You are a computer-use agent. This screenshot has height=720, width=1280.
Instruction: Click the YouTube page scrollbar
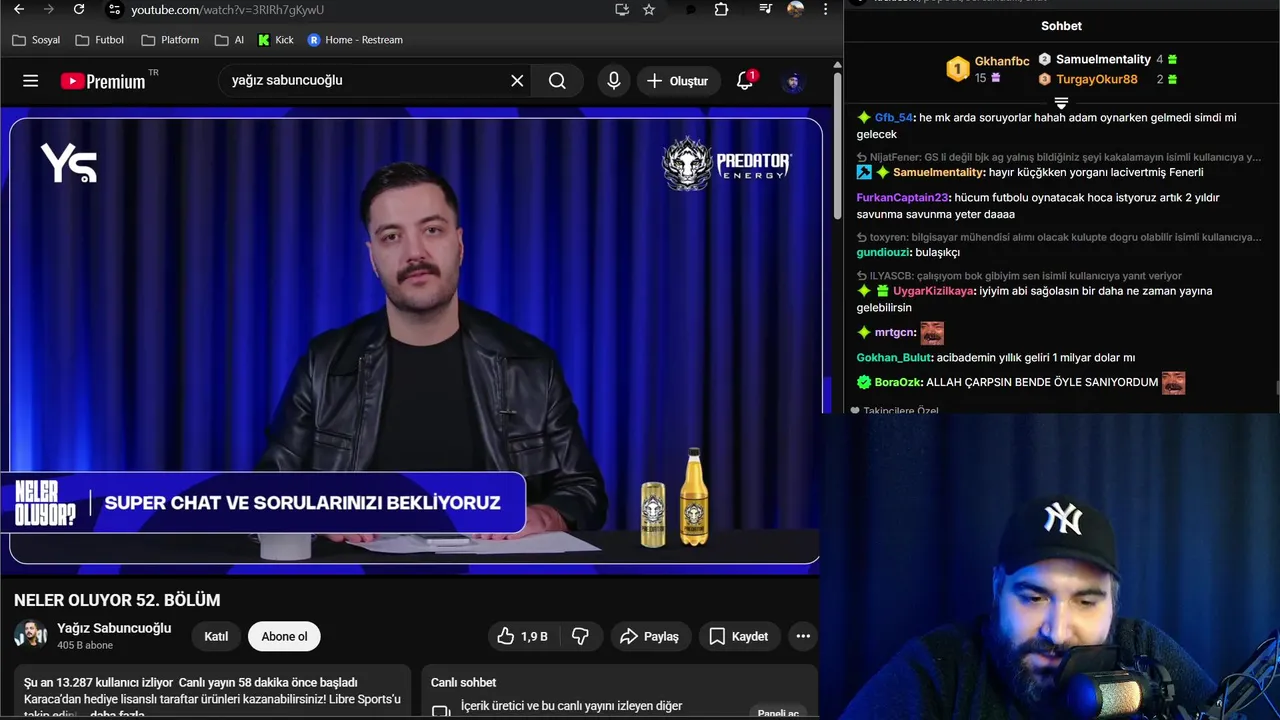[x=837, y=145]
